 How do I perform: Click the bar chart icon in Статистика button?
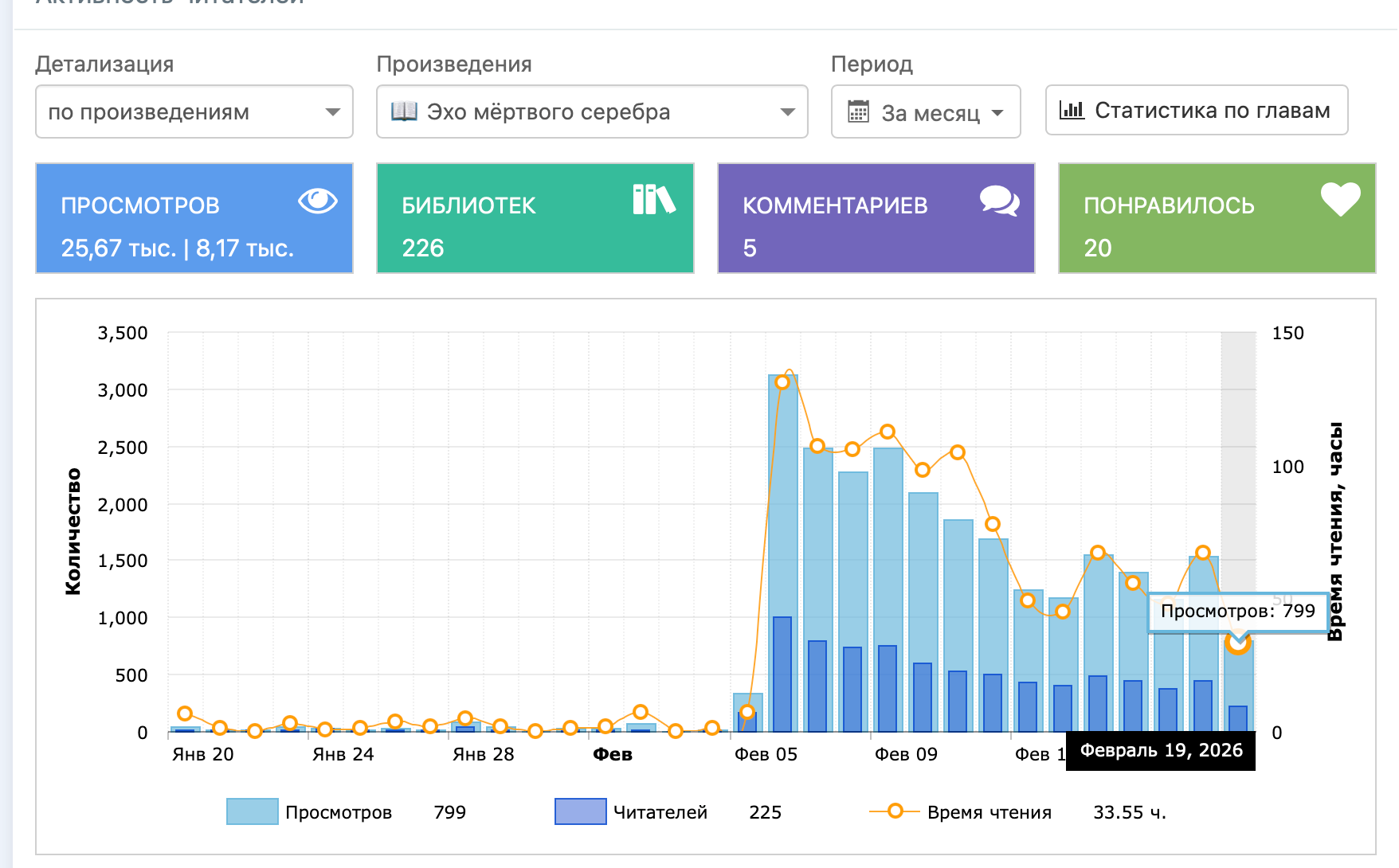[1072, 110]
